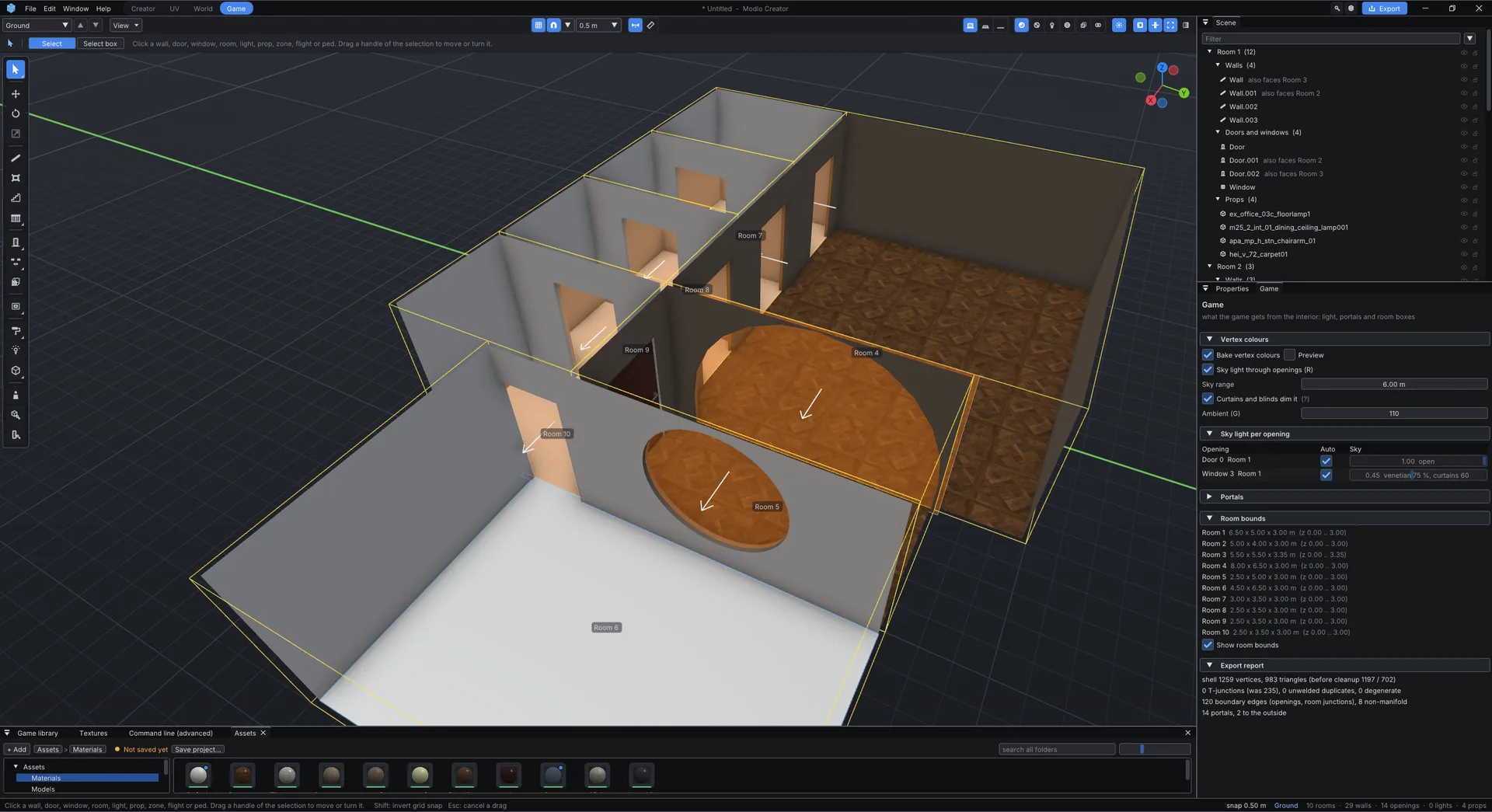The image size is (1492, 812).
Task: Click the + Add asset button
Action: pyautogui.click(x=16, y=750)
